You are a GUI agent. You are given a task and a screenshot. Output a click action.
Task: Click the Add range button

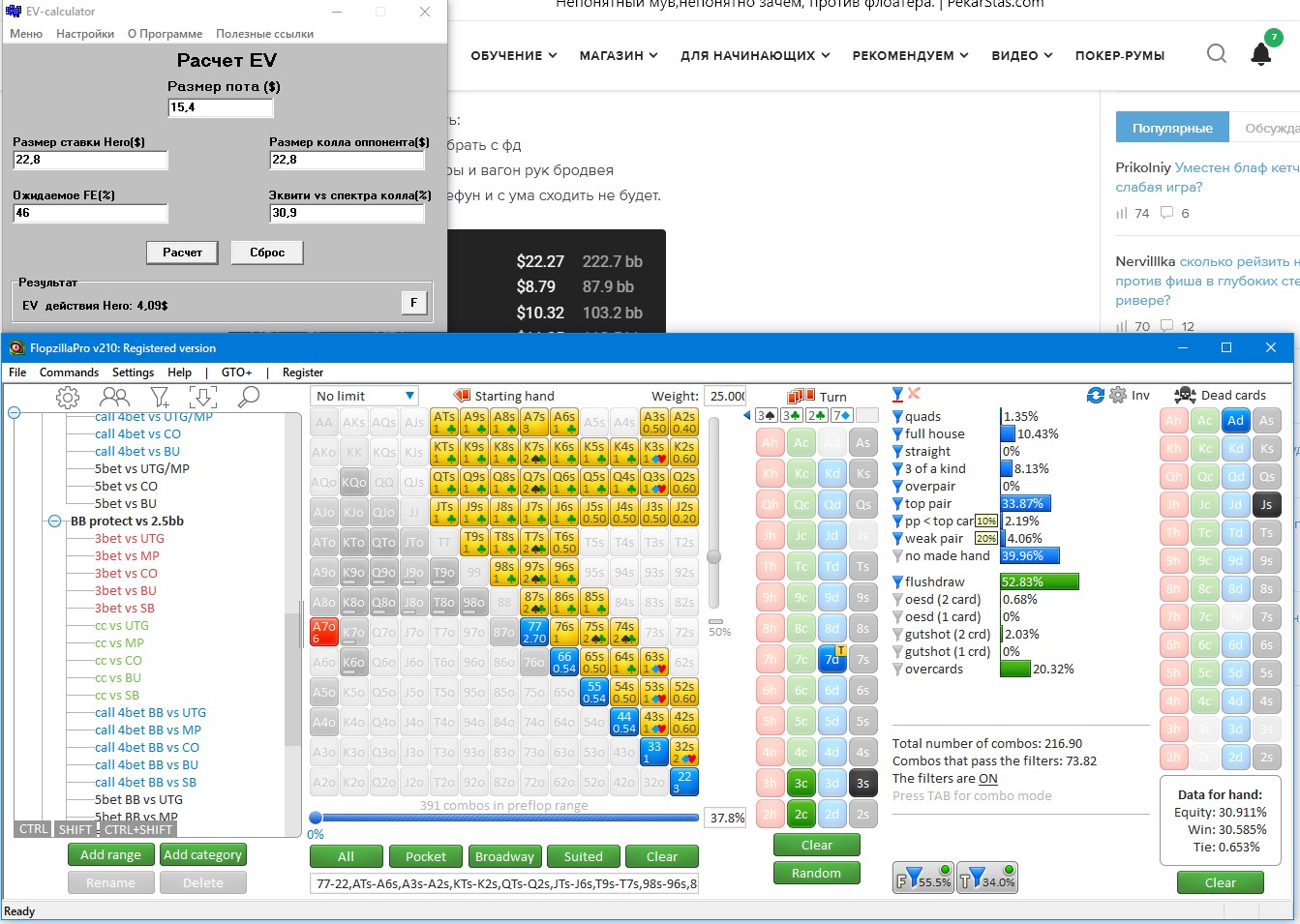[110, 855]
